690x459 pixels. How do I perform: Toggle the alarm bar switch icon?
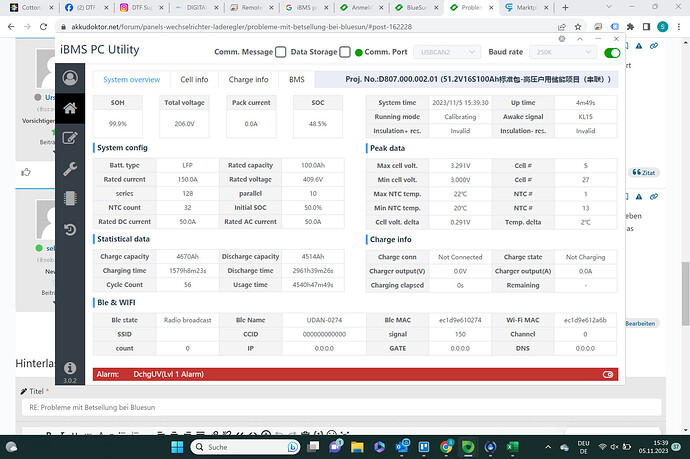click(x=608, y=375)
